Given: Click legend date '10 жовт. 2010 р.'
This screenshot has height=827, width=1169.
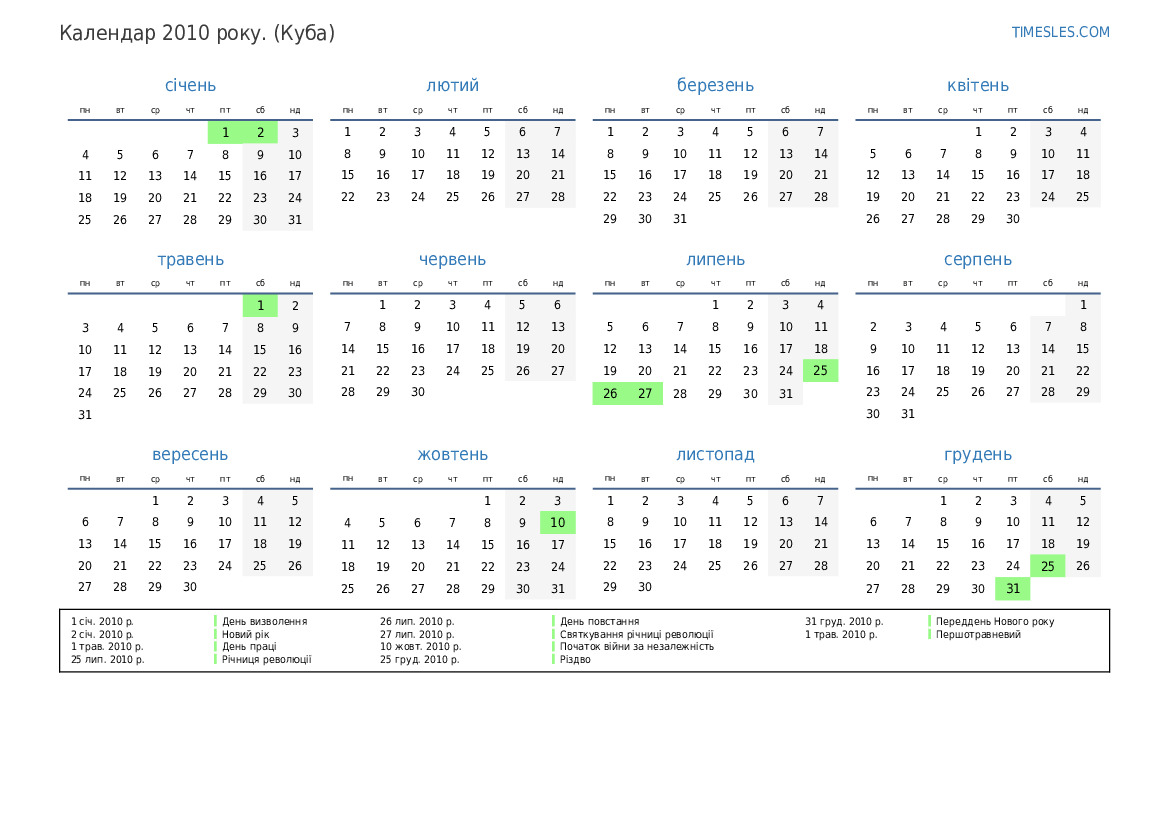Looking at the screenshot, I should click(x=420, y=647).
